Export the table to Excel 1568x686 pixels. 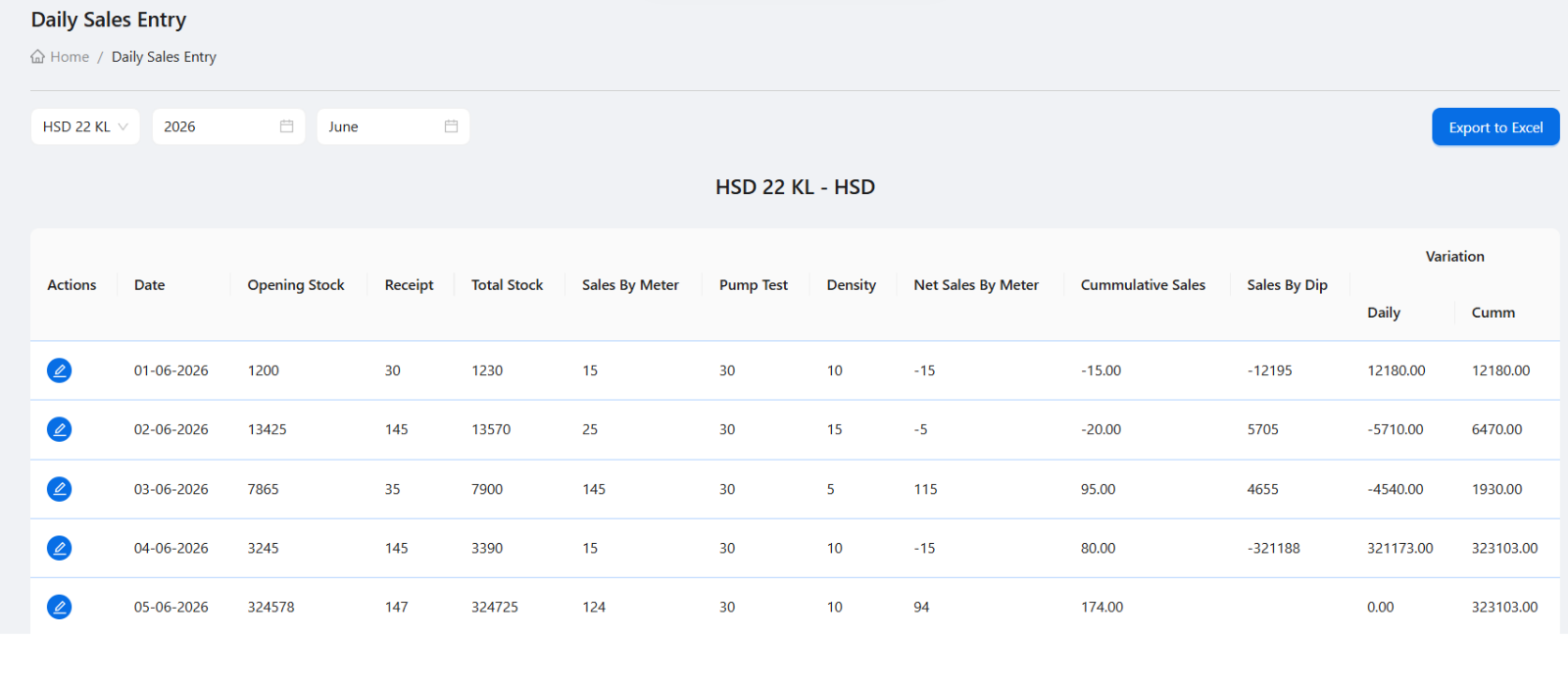coord(1495,126)
